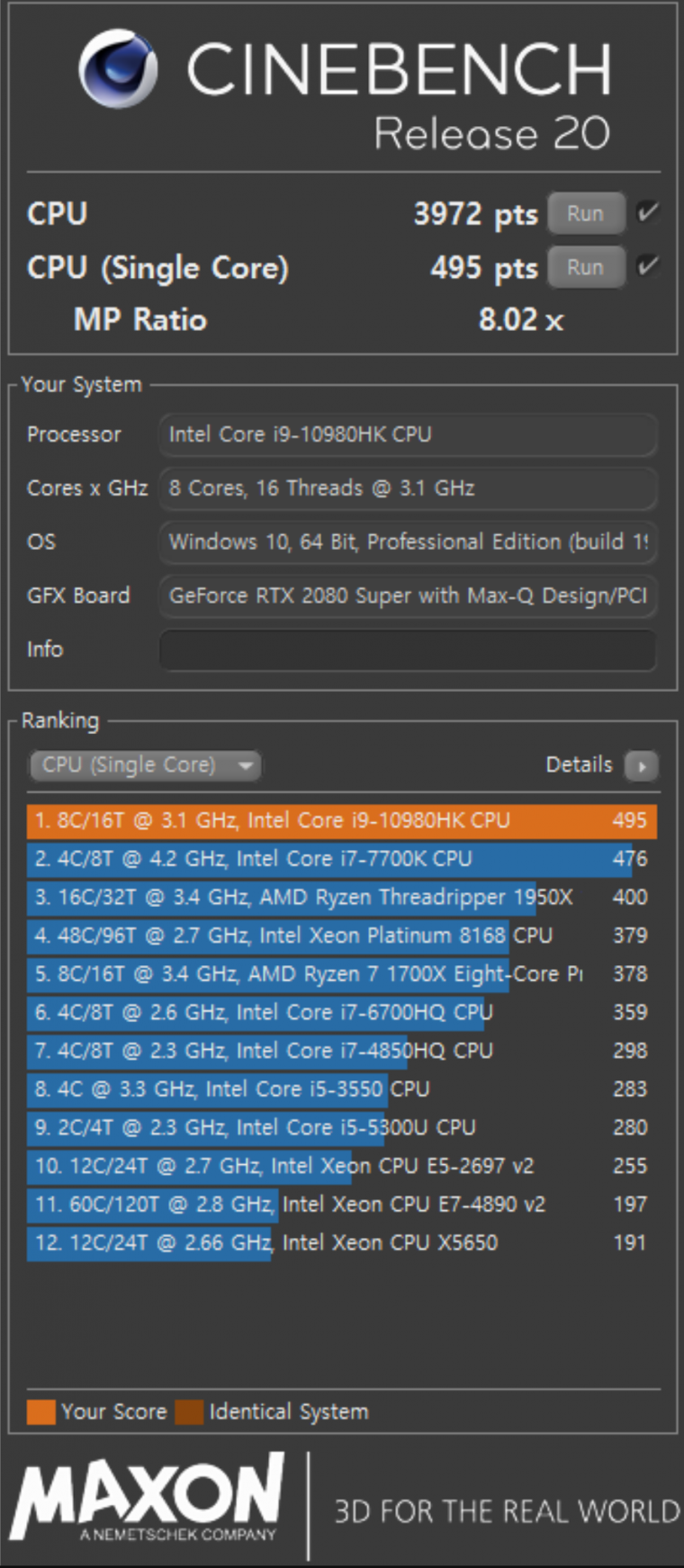
Task: Click the 495 pts single core score
Action: (x=484, y=267)
